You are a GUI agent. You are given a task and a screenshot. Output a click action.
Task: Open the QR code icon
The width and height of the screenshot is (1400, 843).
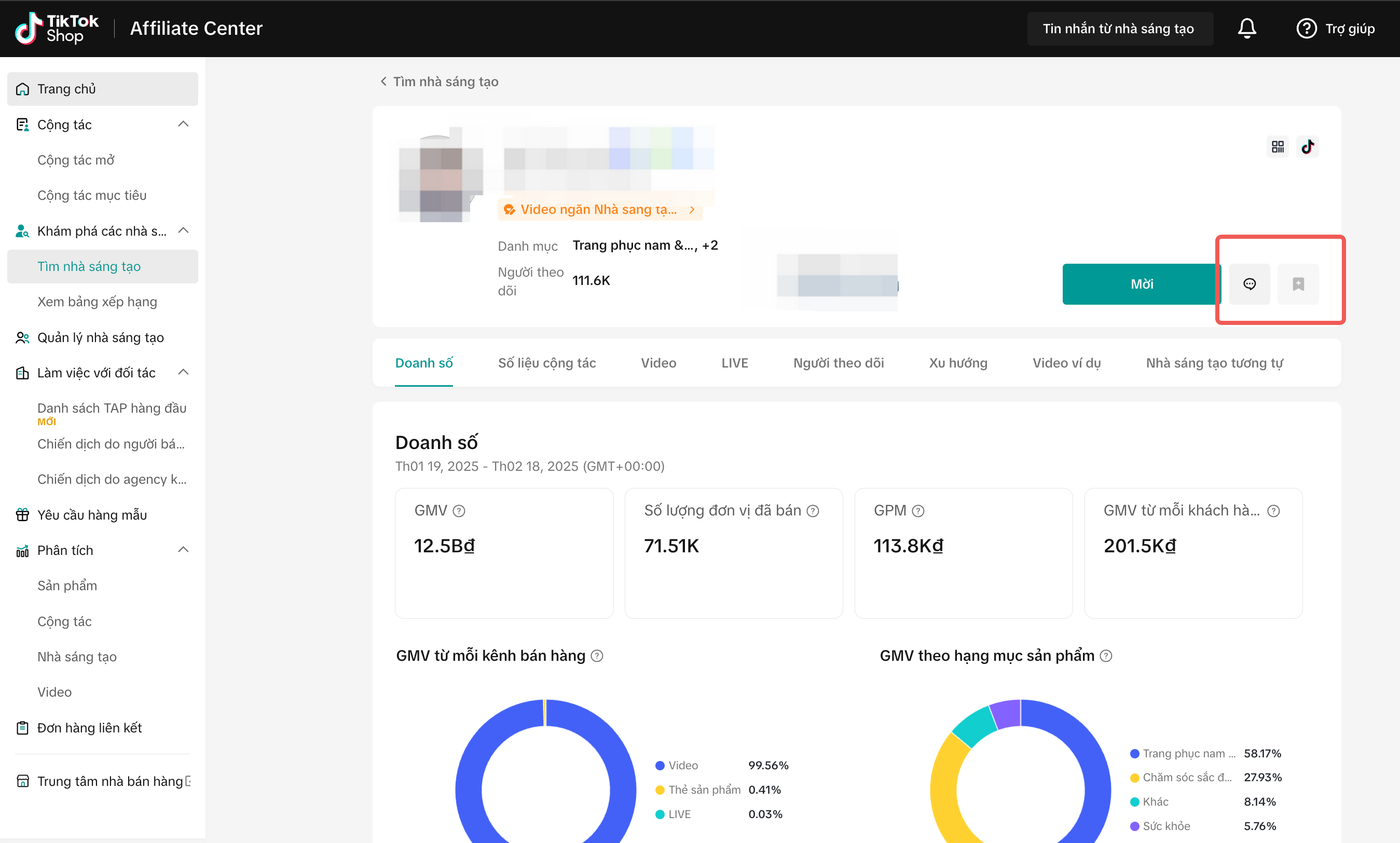coord(1278,147)
